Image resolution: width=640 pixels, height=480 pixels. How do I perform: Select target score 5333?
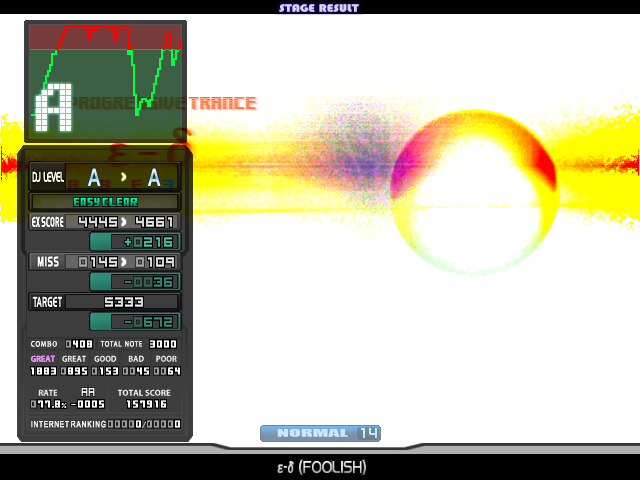point(124,302)
